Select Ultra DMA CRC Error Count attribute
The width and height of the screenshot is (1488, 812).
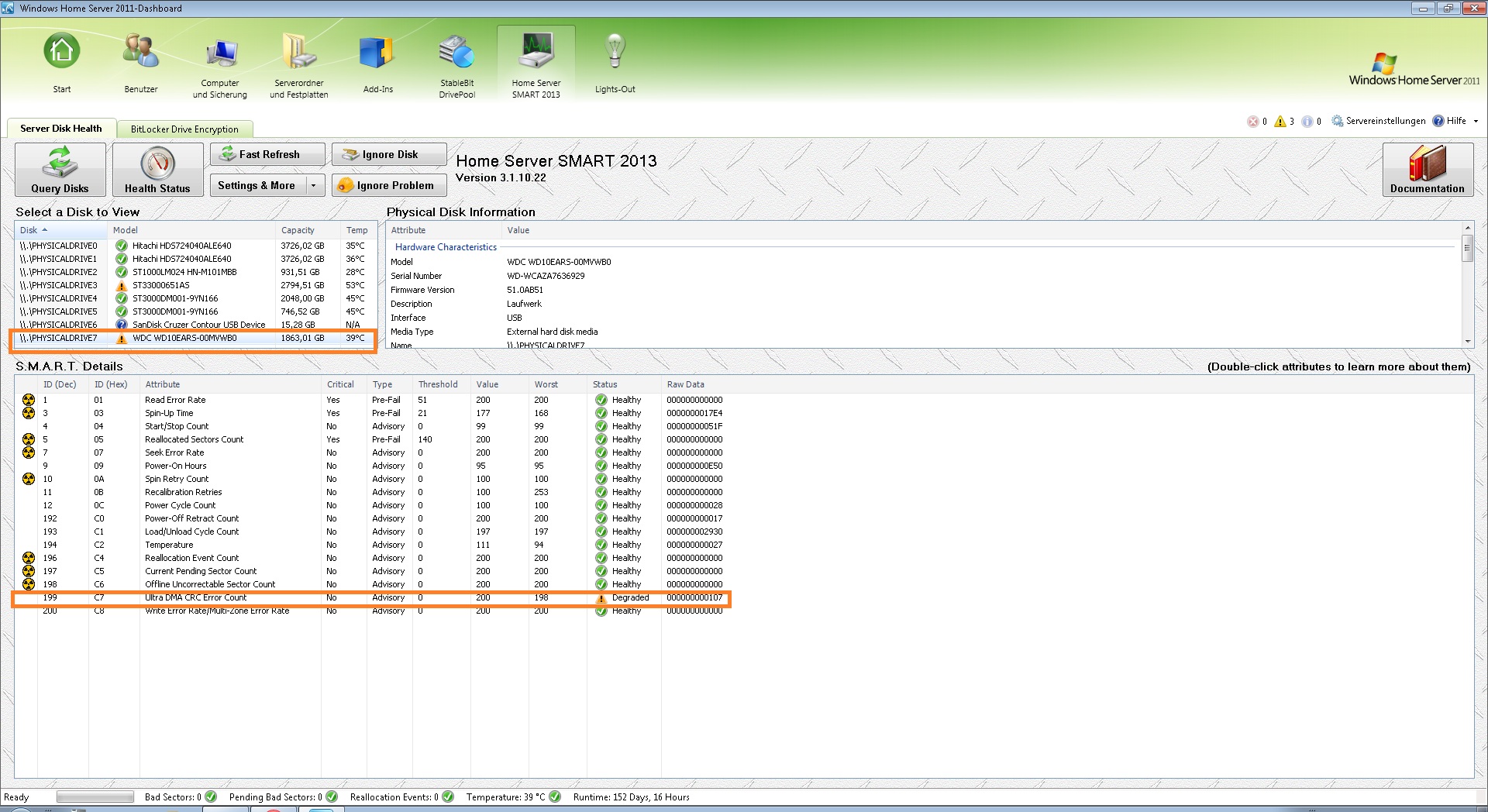(372, 597)
